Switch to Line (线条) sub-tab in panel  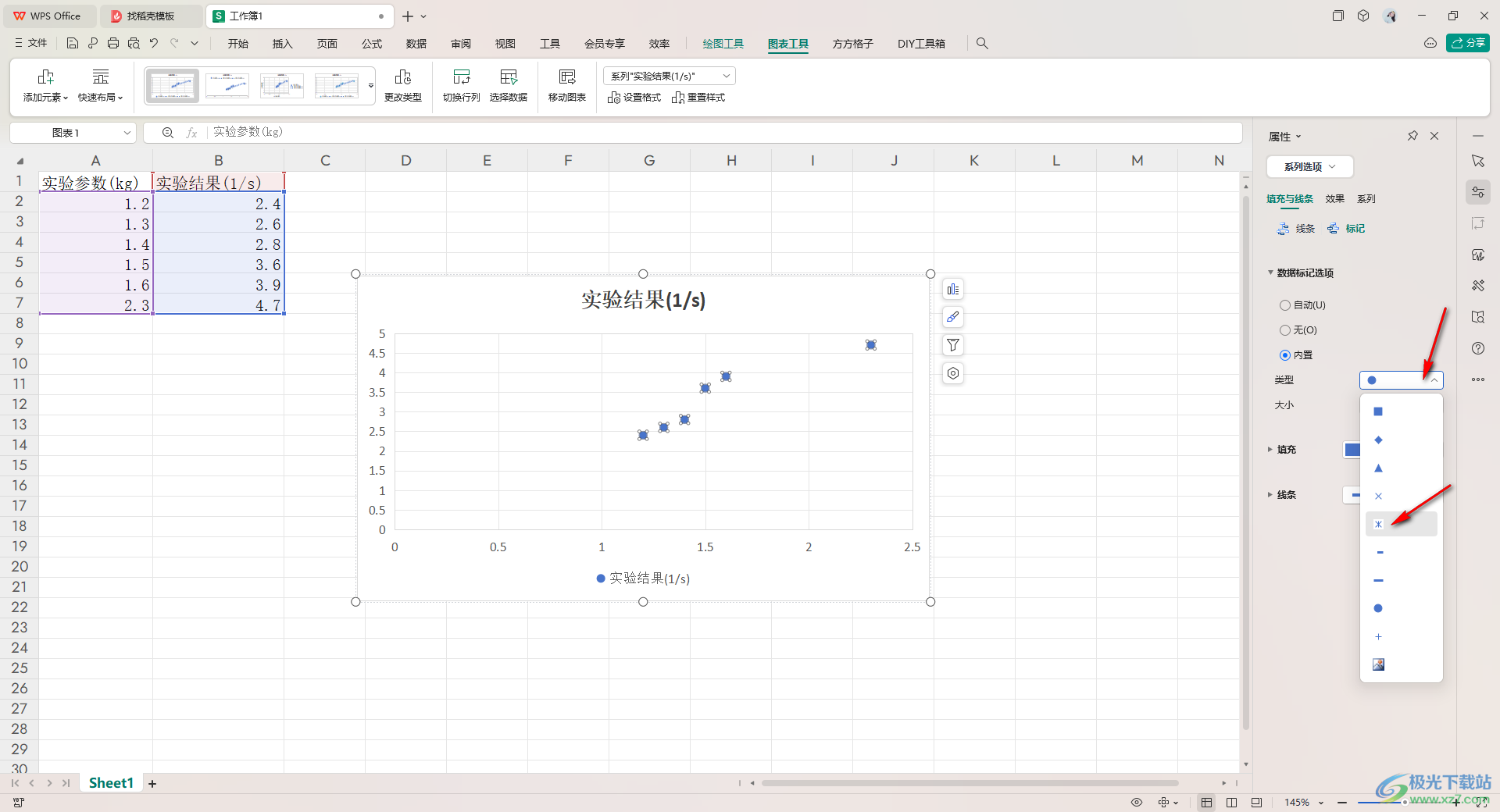1296,229
